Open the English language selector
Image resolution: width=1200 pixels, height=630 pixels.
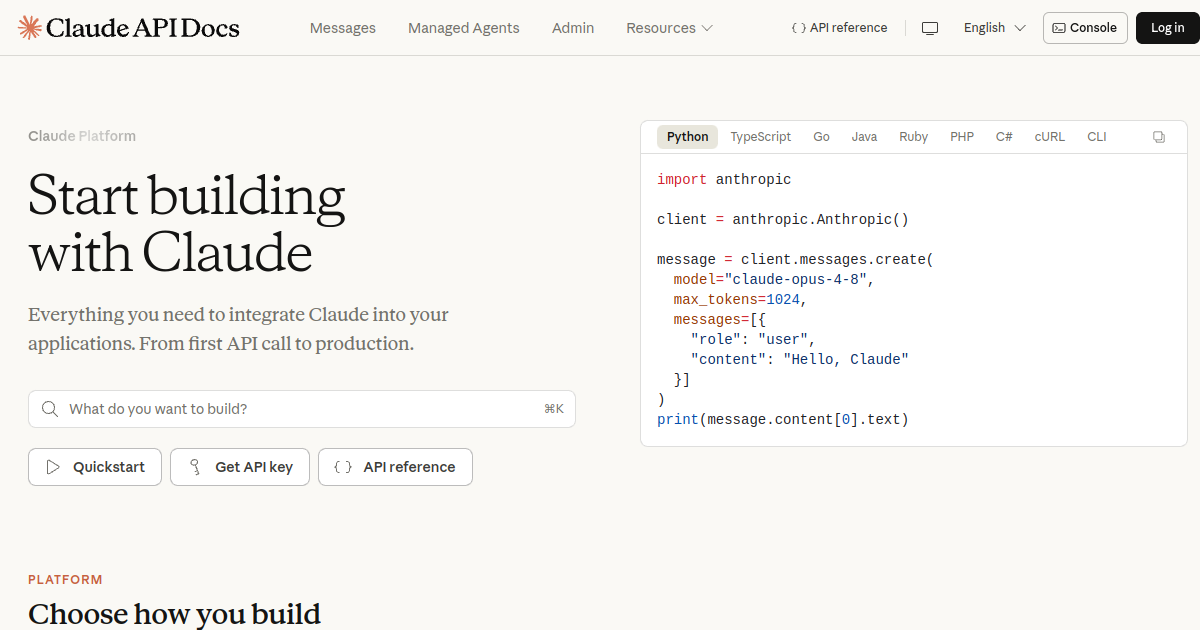click(x=994, y=28)
